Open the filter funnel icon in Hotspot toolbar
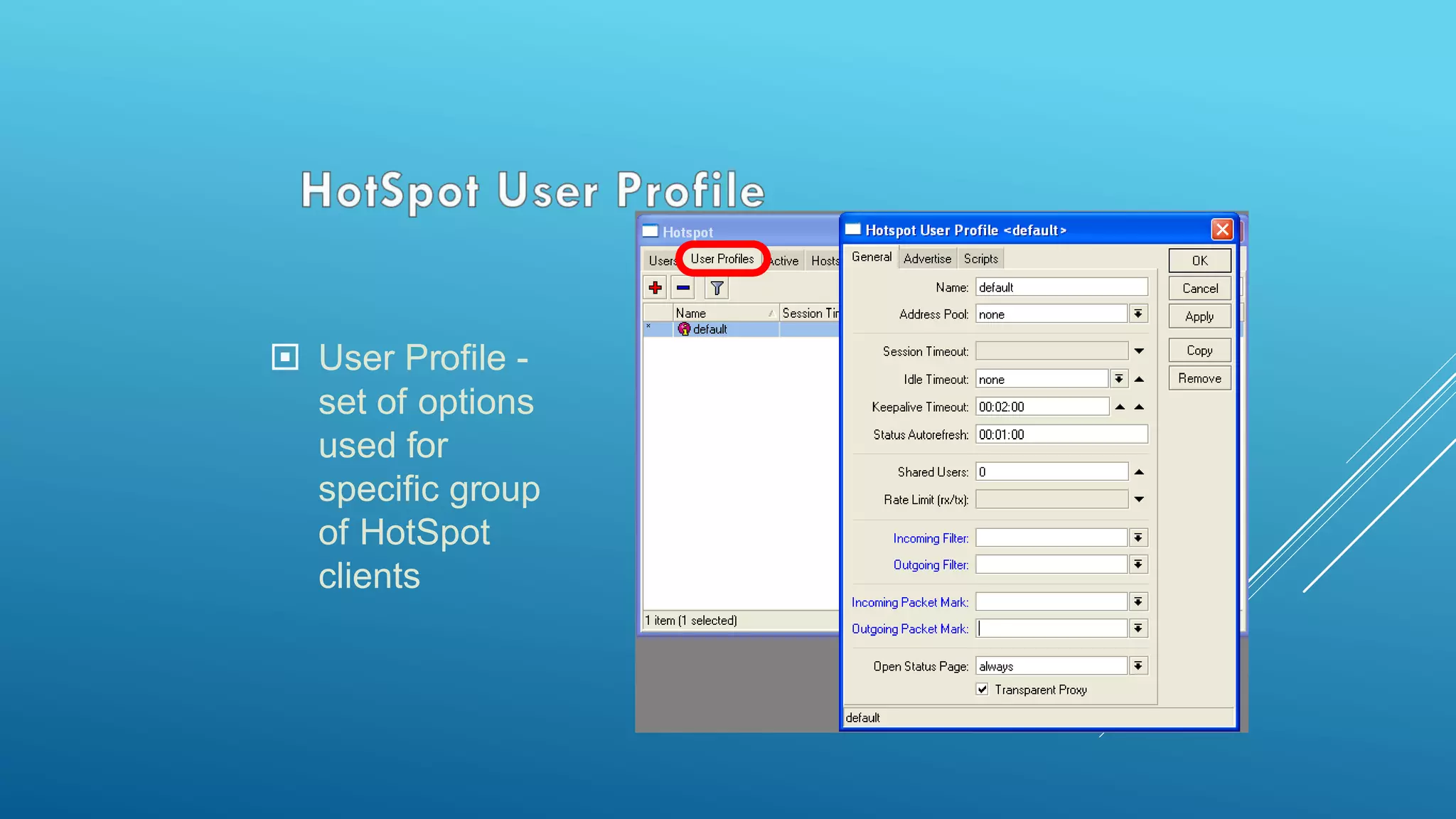This screenshot has width=1456, height=819. point(717,288)
